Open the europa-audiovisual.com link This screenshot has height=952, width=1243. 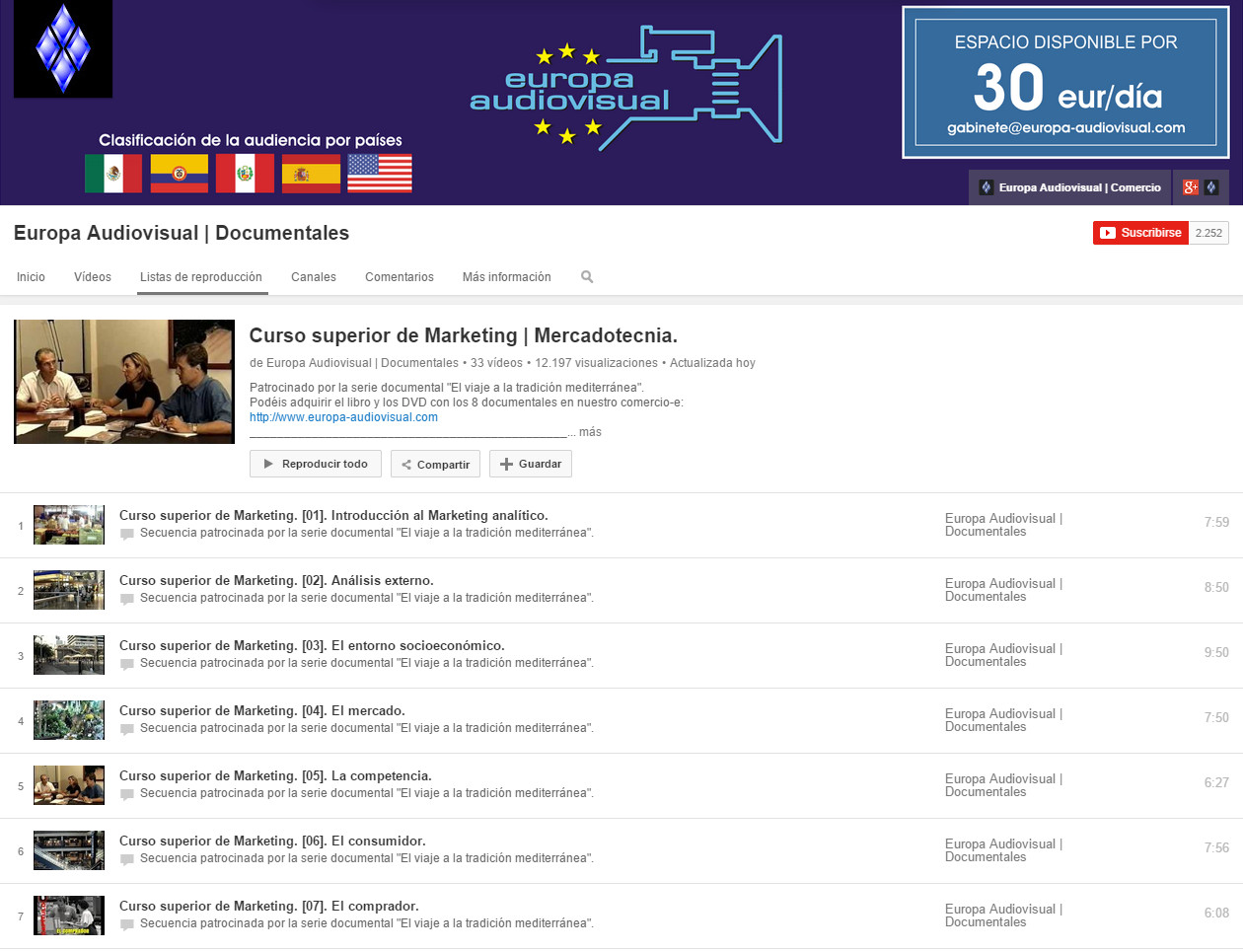pyautogui.click(x=343, y=417)
